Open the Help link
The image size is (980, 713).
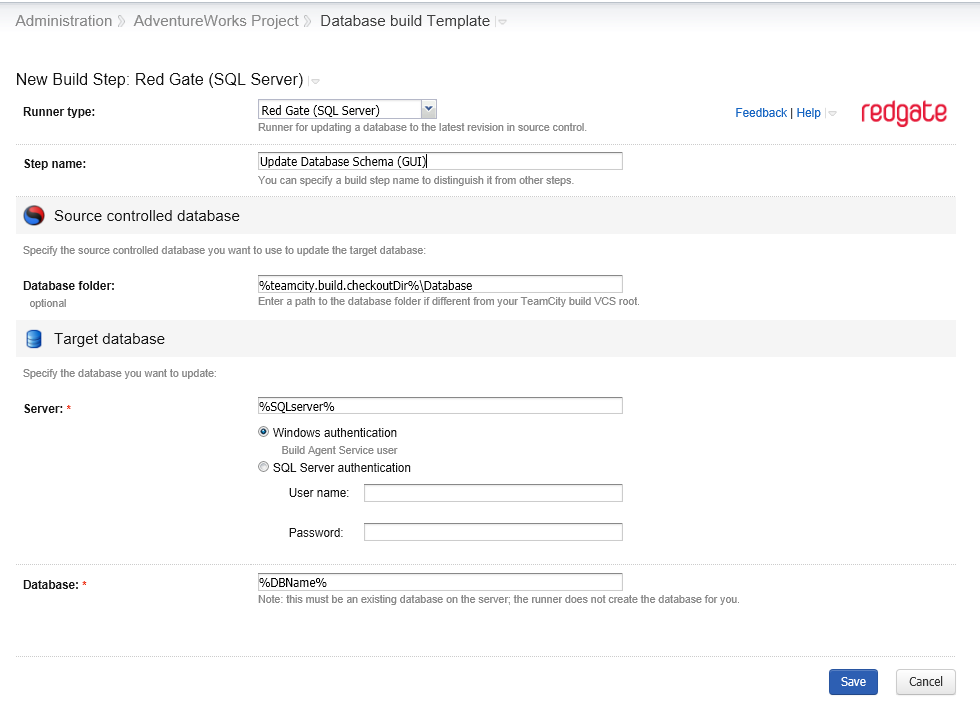(808, 112)
